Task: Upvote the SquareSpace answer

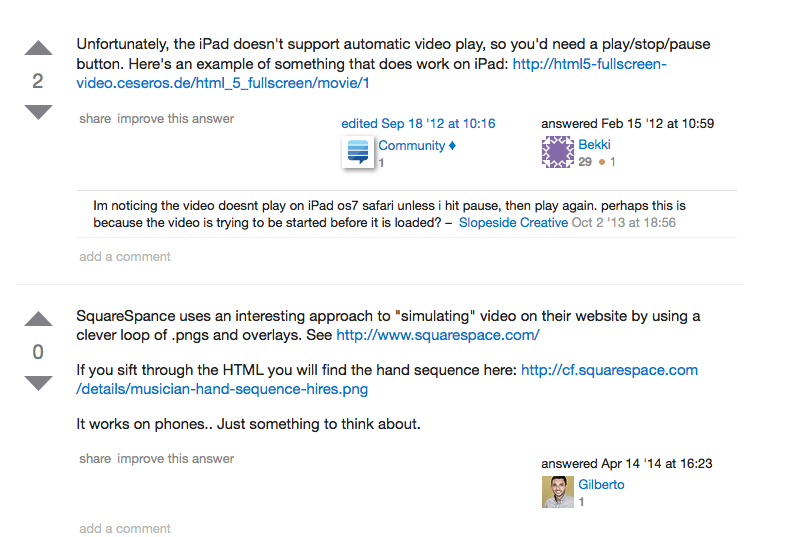Action: pyautogui.click(x=38, y=319)
